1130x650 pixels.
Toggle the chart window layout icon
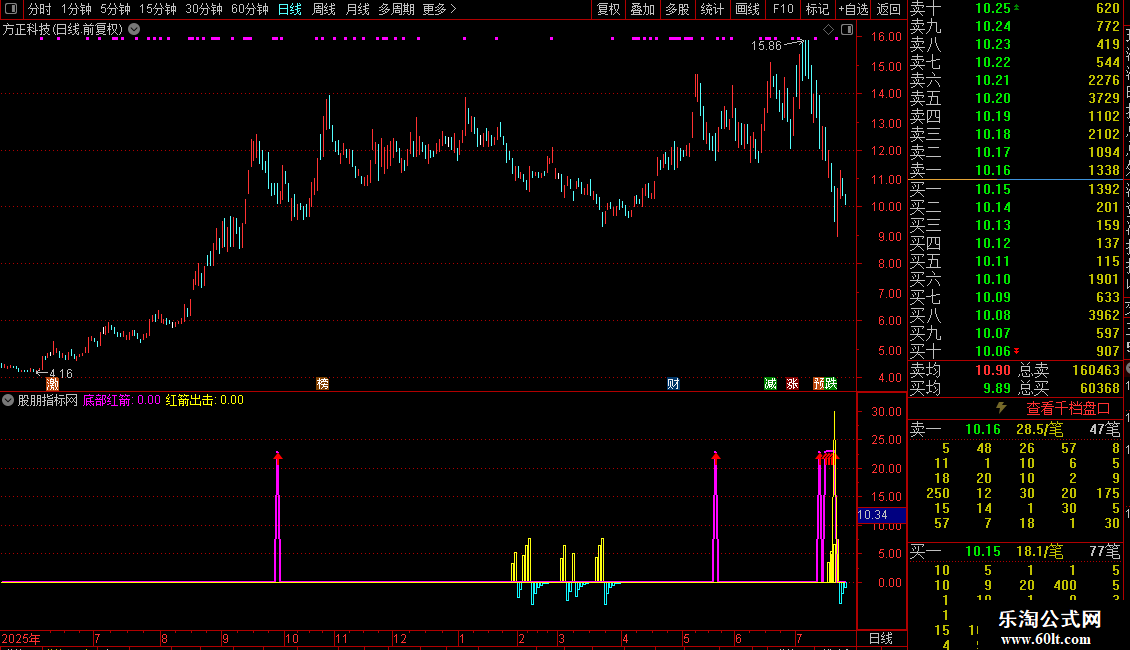(847, 30)
